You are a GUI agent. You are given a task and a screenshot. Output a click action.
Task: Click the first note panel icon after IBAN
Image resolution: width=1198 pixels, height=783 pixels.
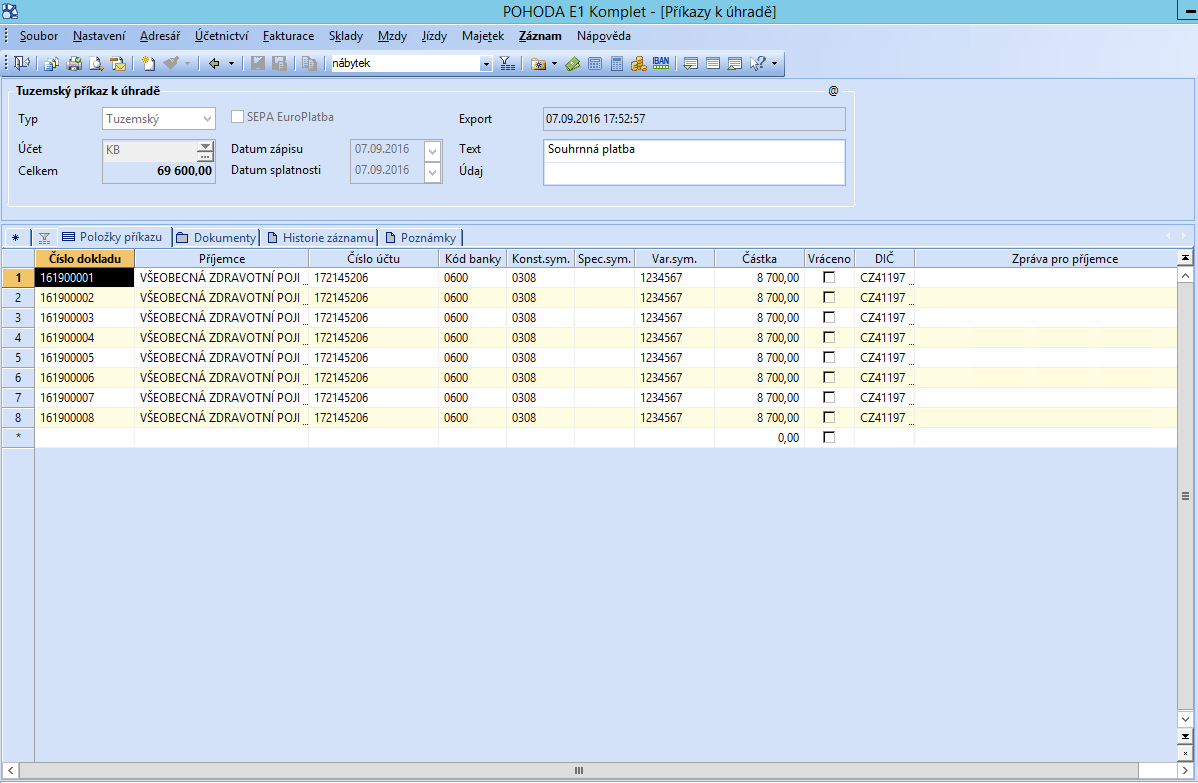(691, 63)
